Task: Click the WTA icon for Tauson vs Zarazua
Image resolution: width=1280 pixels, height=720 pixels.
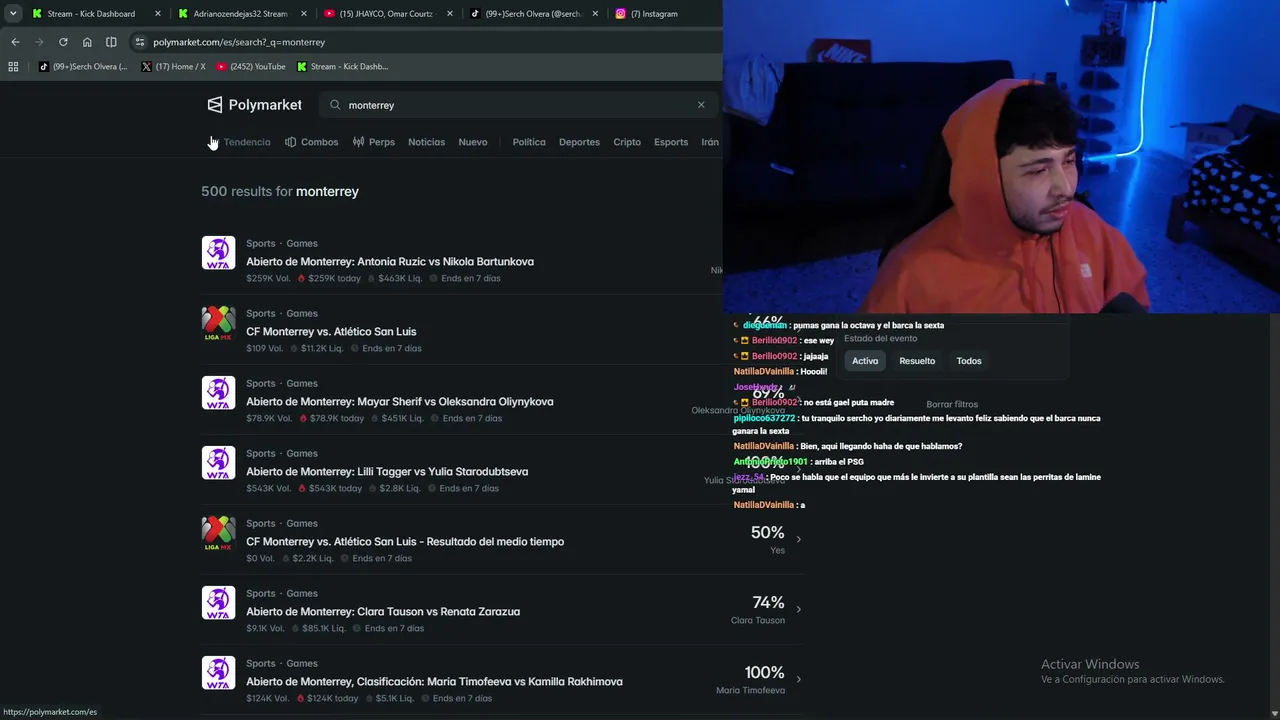Action: tap(218, 603)
